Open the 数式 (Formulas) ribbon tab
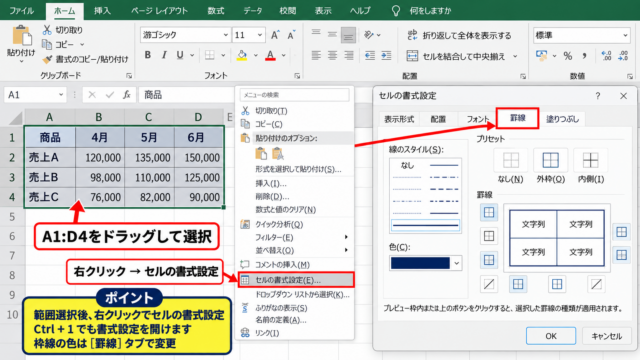This screenshot has height=360, width=640. (x=216, y=11)
